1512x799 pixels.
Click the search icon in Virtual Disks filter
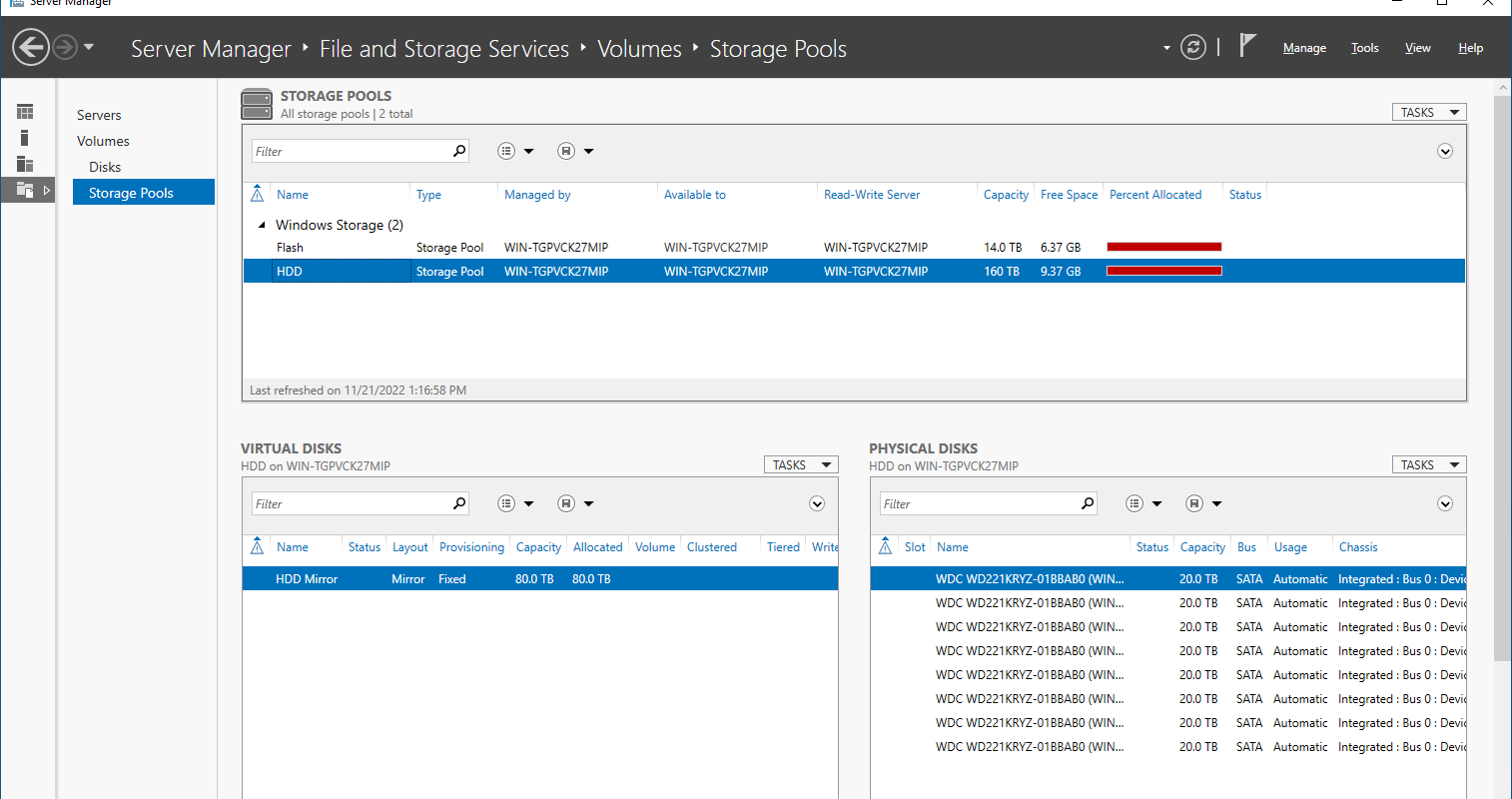[459, 503]
